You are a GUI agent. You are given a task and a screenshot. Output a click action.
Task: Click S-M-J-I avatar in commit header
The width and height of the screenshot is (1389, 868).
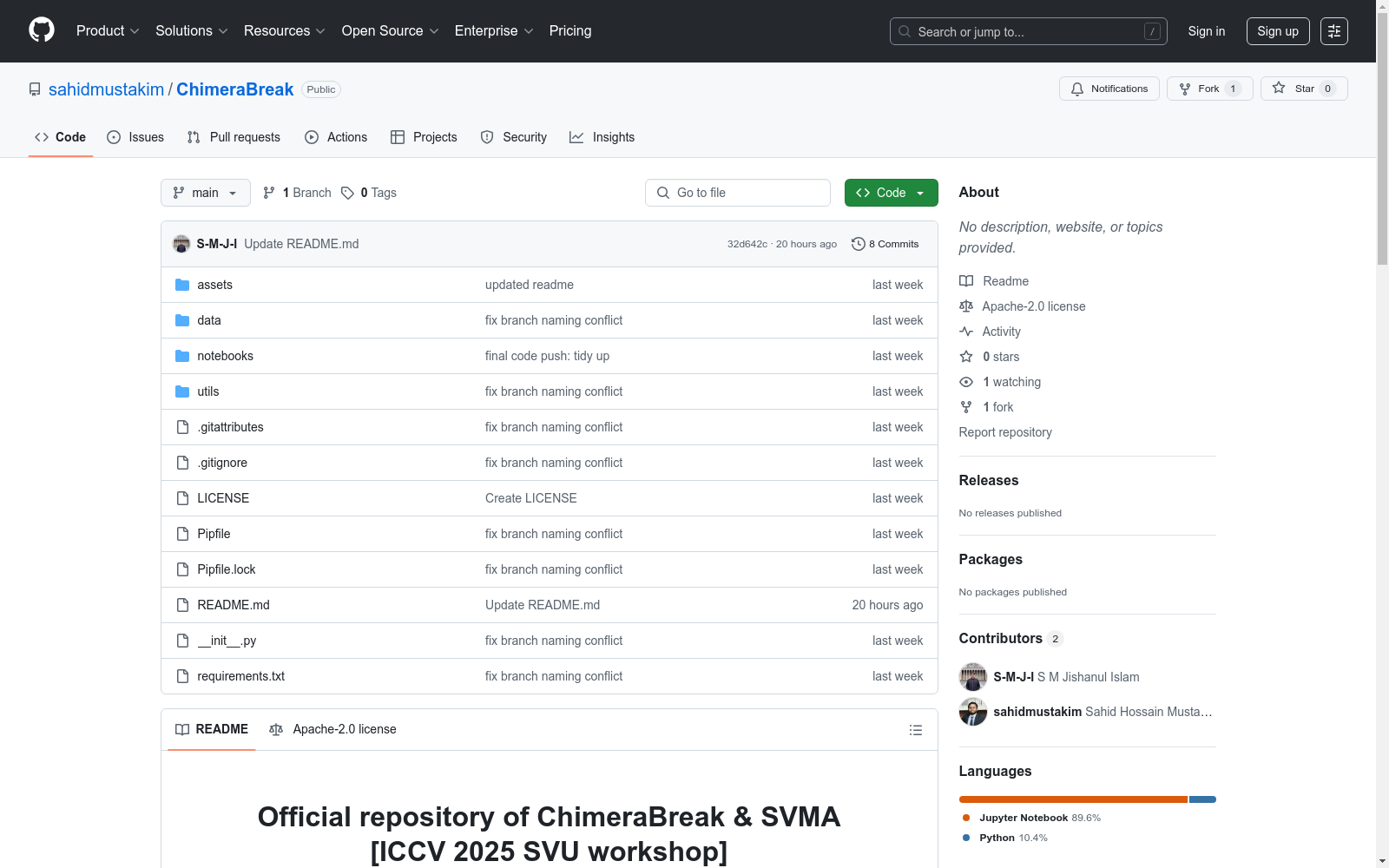(x=181, y=244)
